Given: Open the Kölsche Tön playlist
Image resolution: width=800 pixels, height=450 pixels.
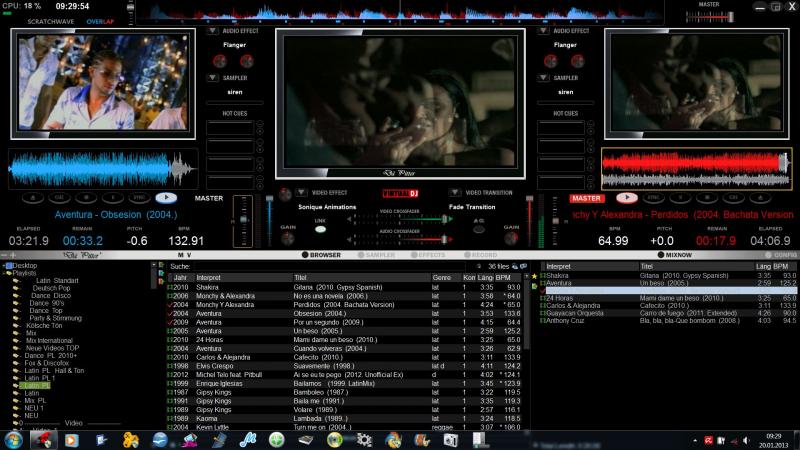Looking at the screenshot, I should 44,326.
